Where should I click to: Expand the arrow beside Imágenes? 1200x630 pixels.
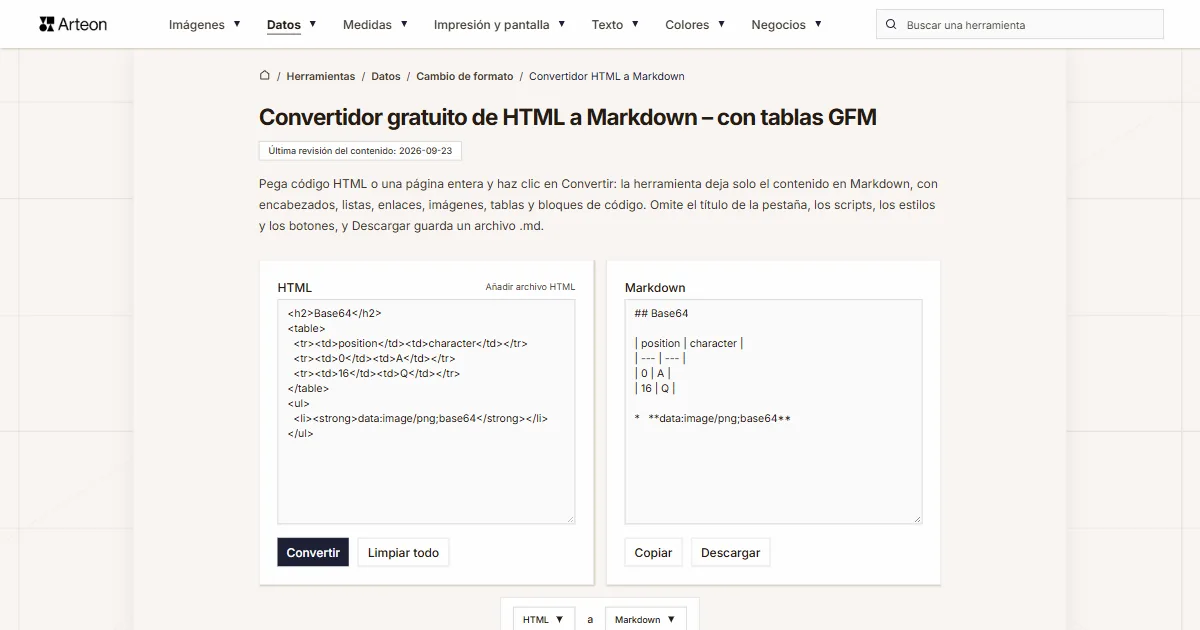[237, 24]
